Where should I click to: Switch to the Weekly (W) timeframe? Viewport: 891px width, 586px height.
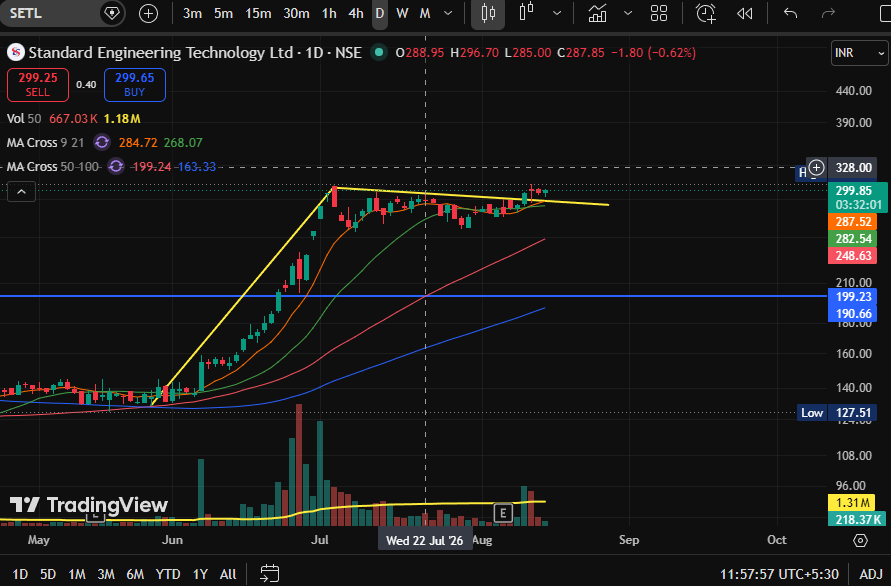pyautogui.click(x=402, y=13)
